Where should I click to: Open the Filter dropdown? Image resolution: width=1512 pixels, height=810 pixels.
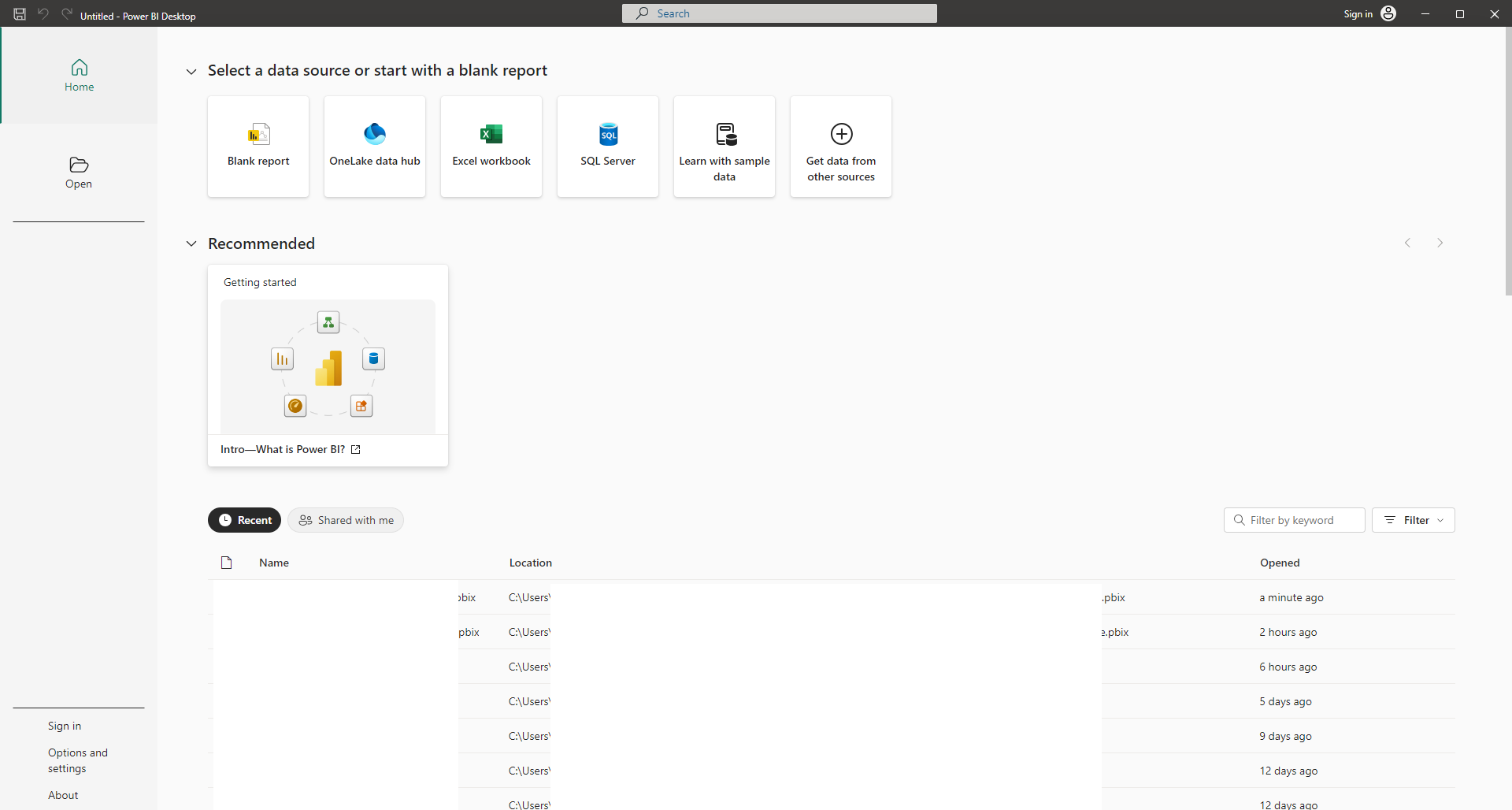click(1414, 519)
